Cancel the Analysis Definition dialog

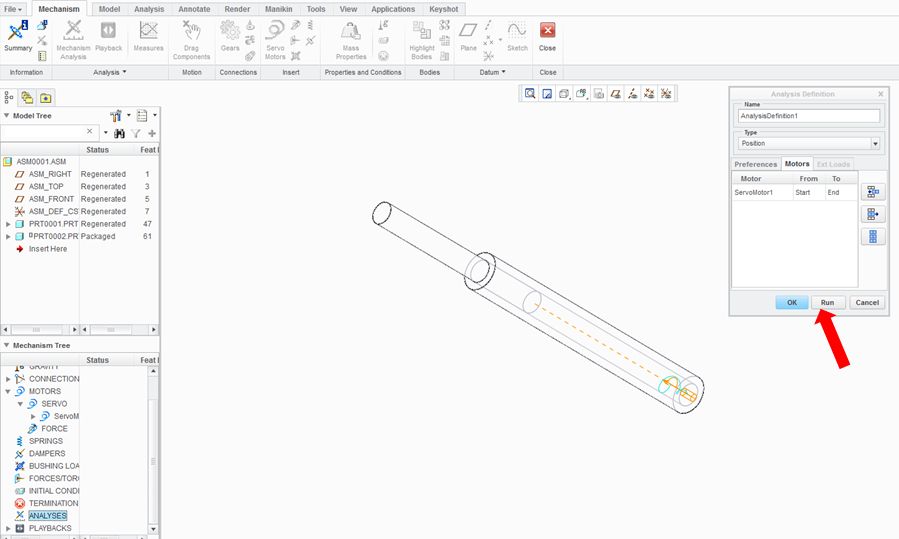coord(867,302)
